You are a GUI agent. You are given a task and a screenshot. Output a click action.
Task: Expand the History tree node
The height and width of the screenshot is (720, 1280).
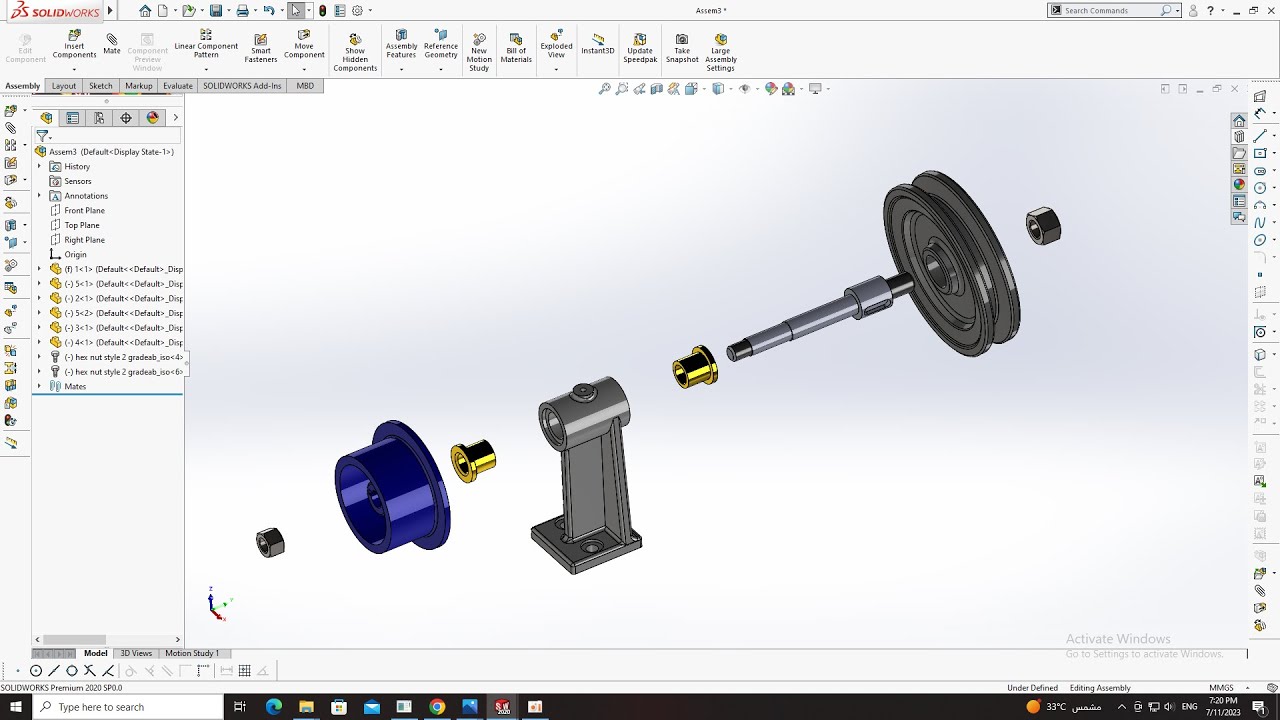click(40, 166)
